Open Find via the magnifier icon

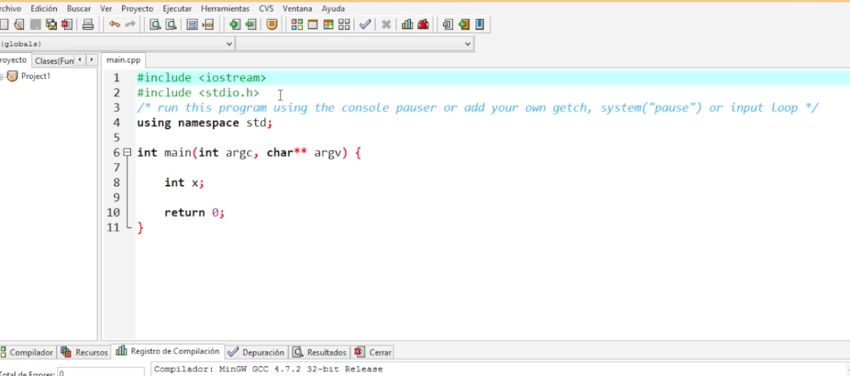click(156, 24)
